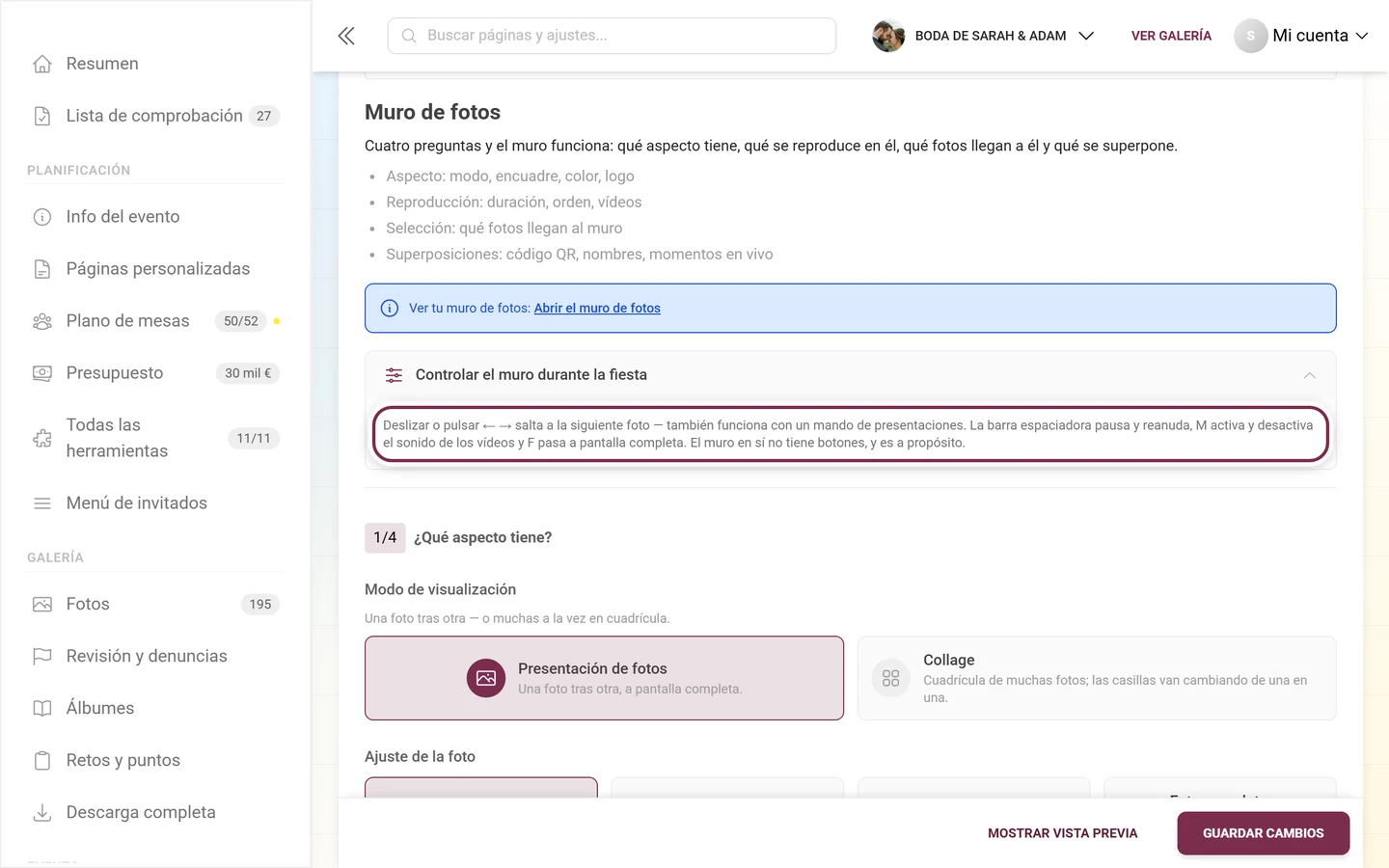This screenshot has height=868, width=1389.
Task: Select Presentación de fotos display mode
Action: pos(604,678)
